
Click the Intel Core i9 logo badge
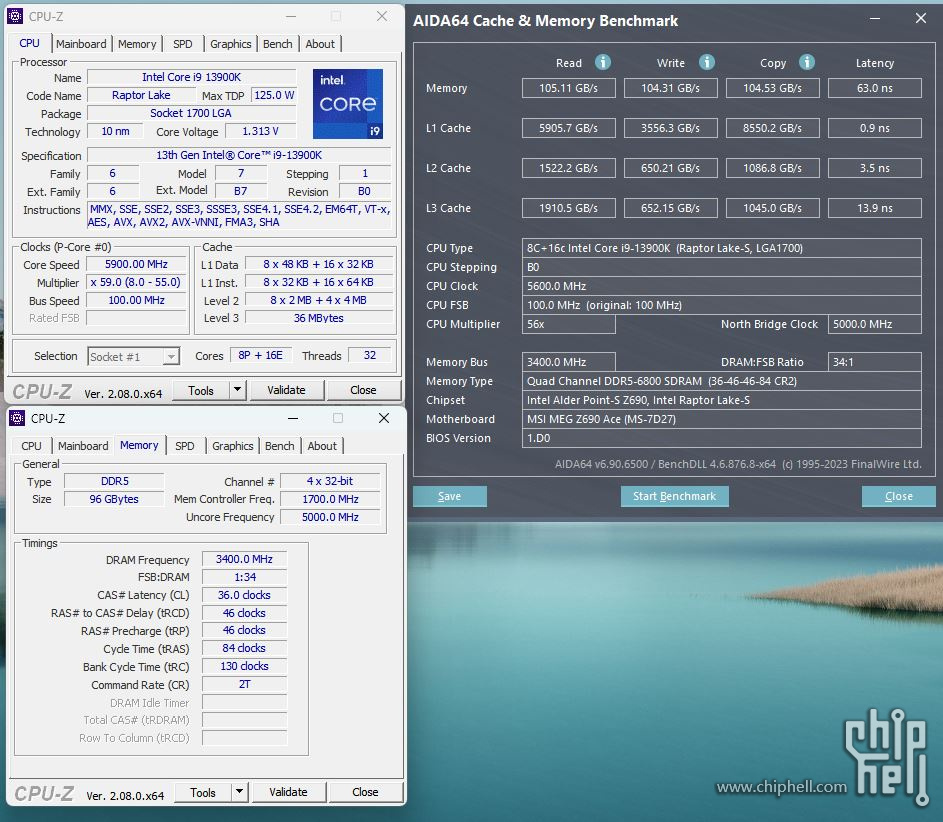[x=348, y=103]
